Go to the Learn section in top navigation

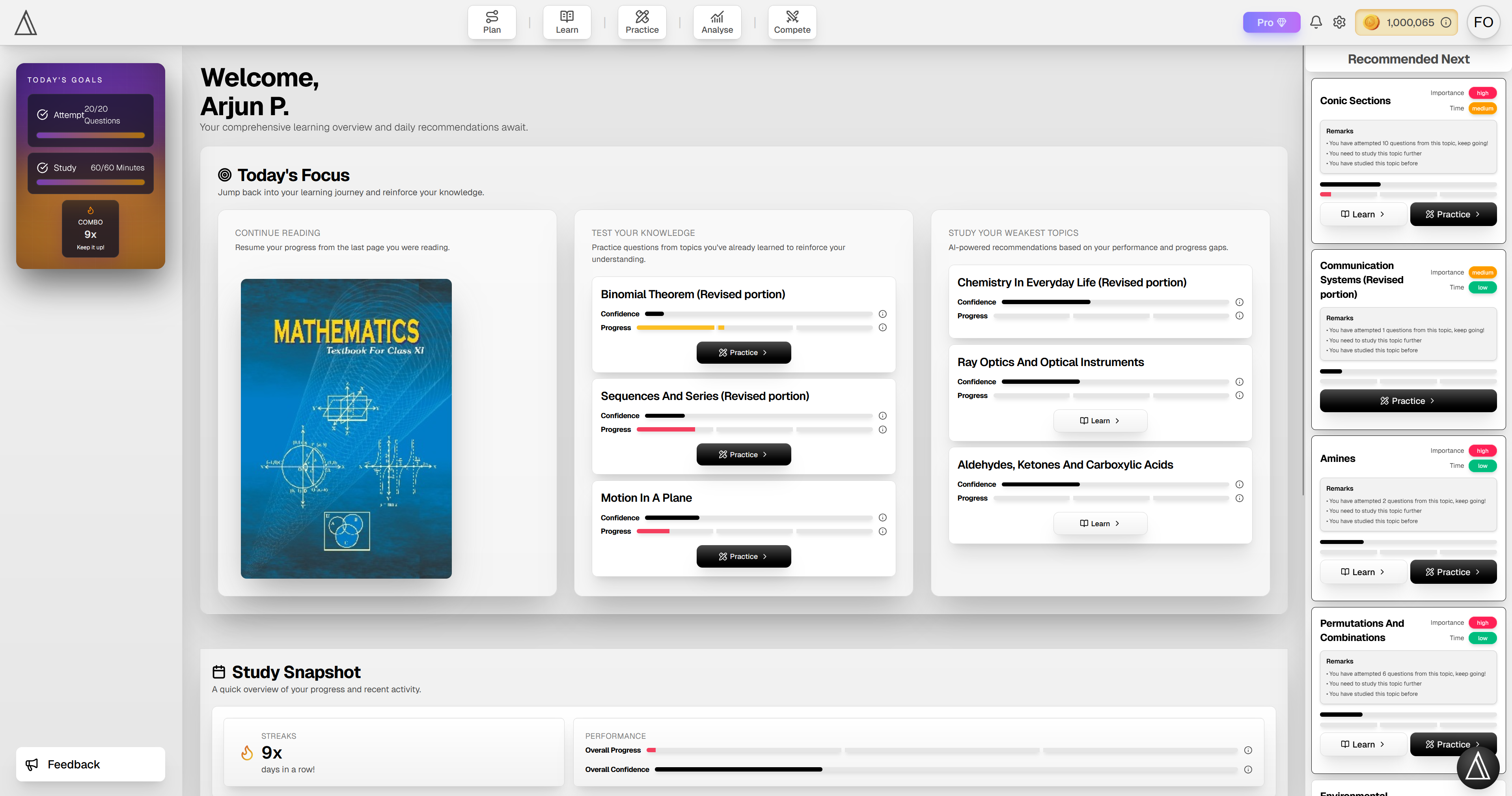(567, 22)
